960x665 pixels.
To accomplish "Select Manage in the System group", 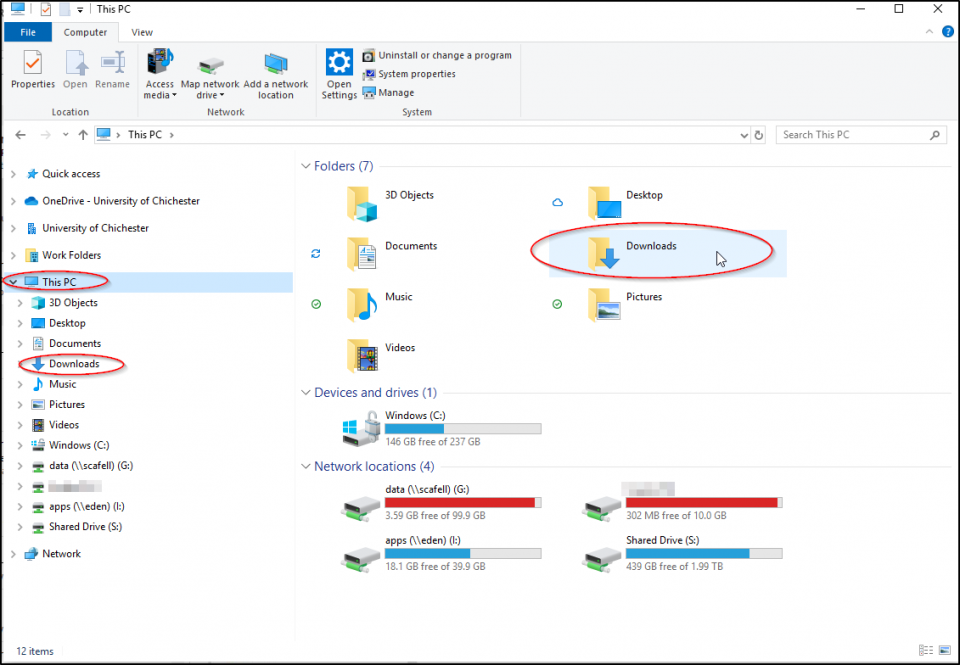I will pyautogui.click(x=388, y=92).
